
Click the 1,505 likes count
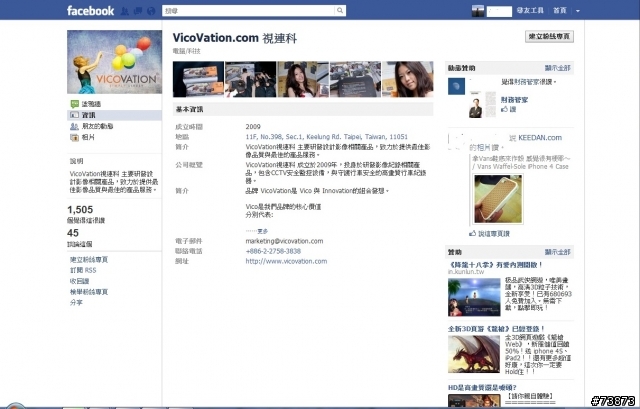click(80, 209)
